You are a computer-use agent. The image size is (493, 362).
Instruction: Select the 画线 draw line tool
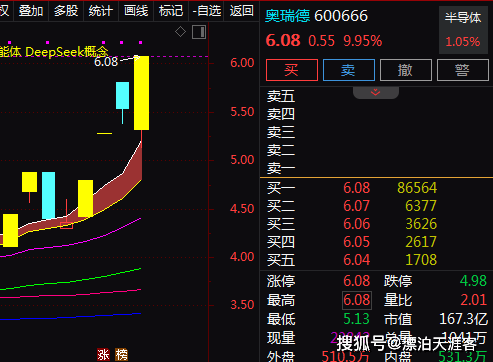point(136,11)
